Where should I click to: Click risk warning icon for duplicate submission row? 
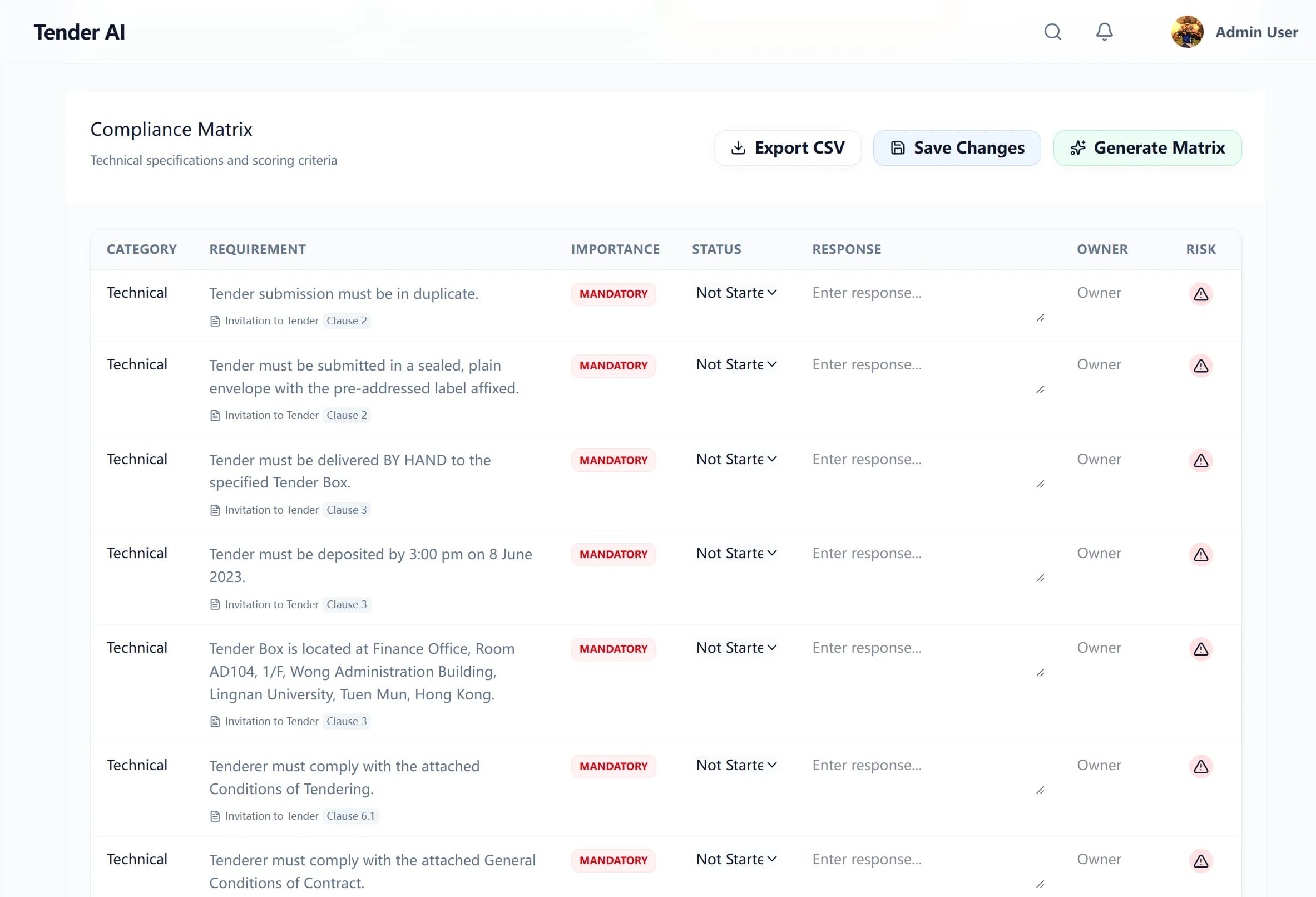1200,294
